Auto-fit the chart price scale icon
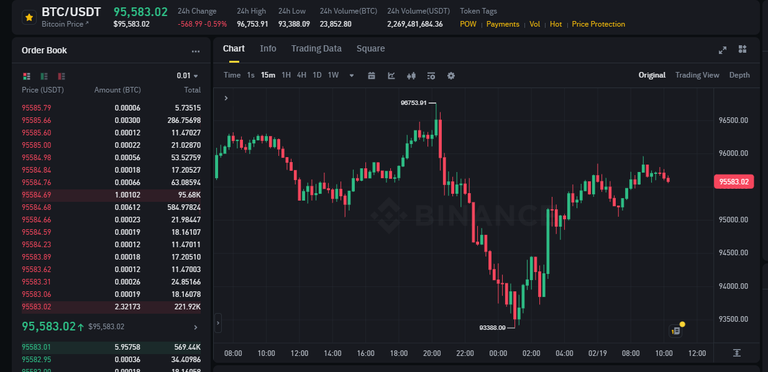The height and width of the screenshot is (372, 768). (737, 353)
